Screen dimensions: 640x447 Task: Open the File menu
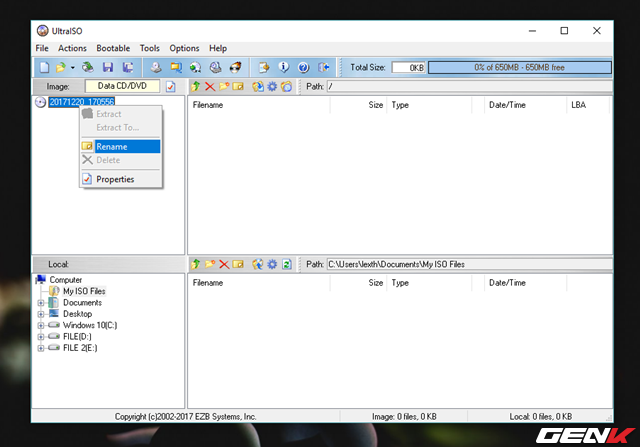42,48
